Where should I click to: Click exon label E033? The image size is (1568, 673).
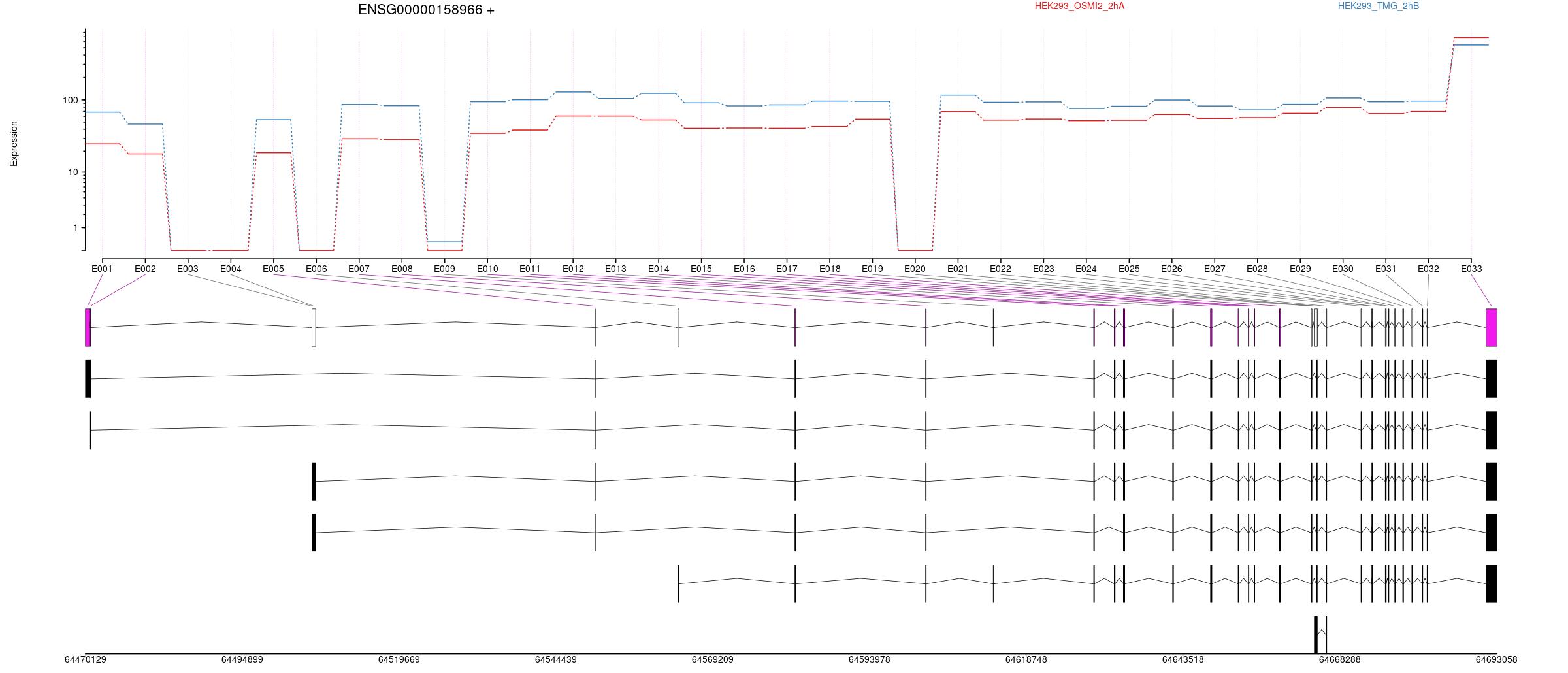pos(1471,269)
